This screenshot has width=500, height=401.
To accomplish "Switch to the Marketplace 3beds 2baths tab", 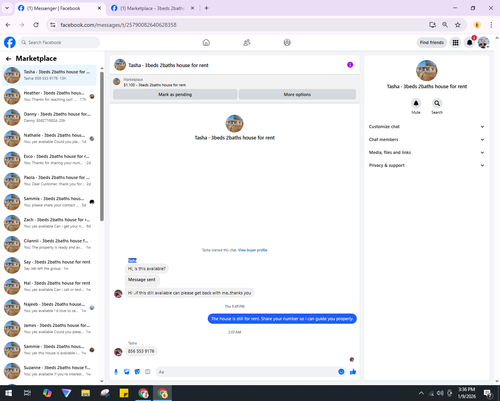I will (x=153, y=8).
